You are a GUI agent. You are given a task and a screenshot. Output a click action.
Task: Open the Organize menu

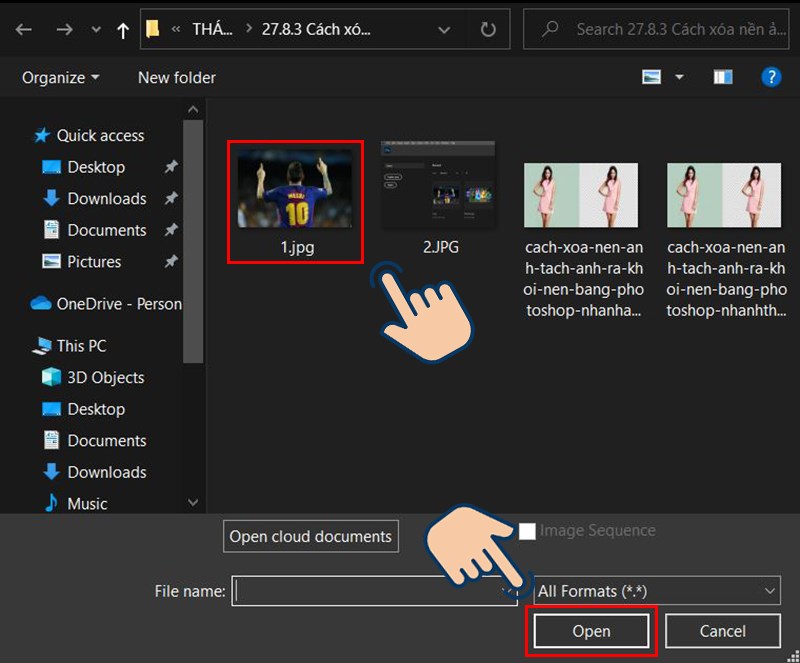point(60,77)
